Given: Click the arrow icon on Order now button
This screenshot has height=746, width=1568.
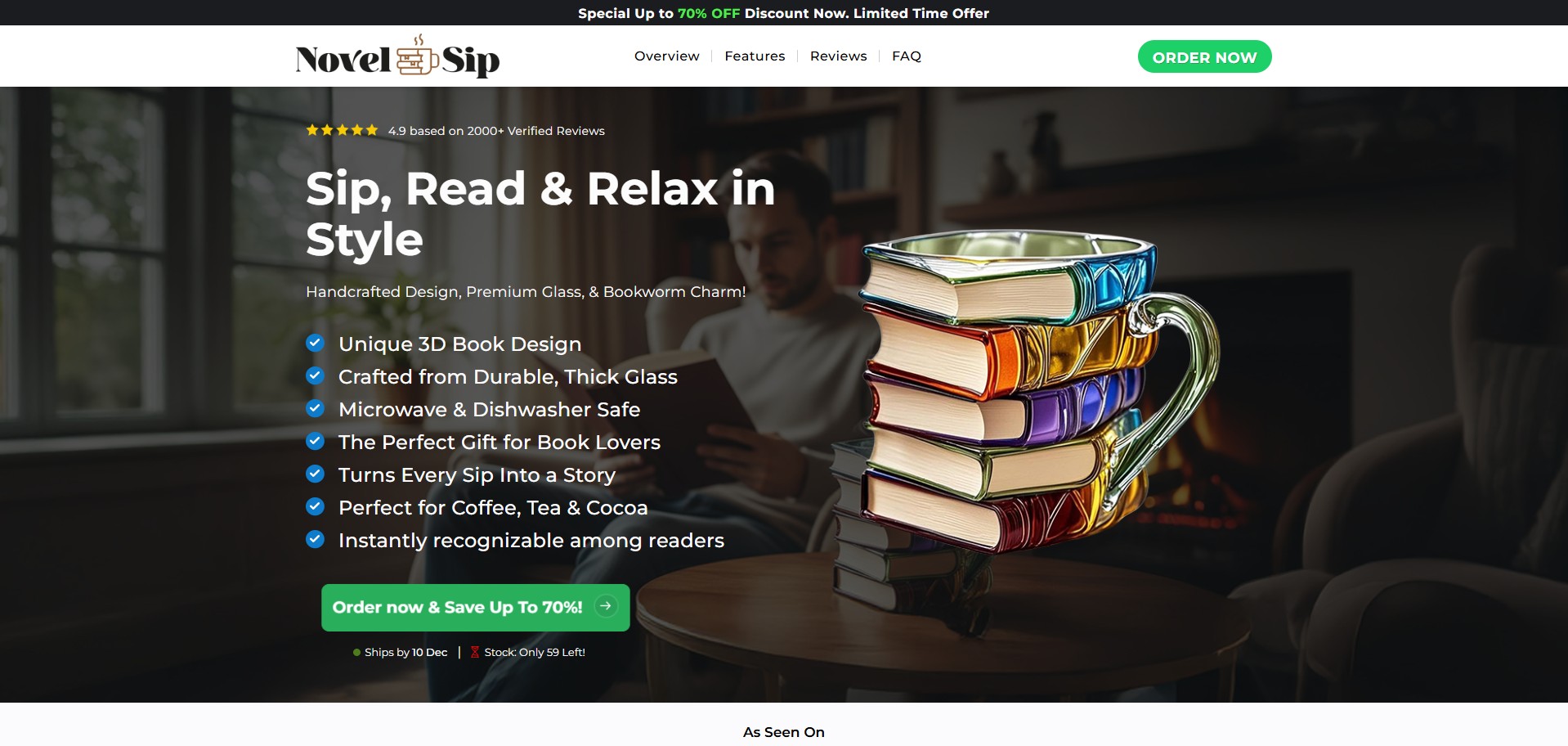Looking at the screenshot, I should coord(606,606).
